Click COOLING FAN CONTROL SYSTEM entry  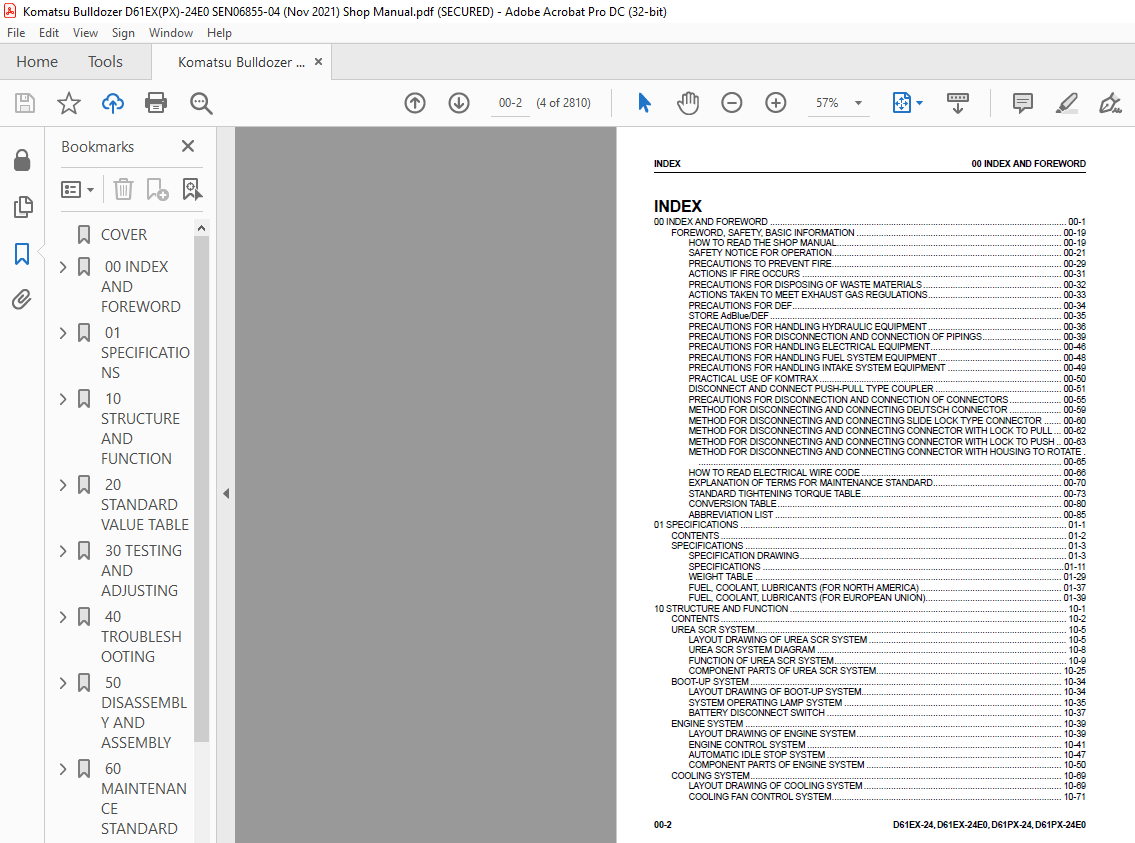759,797
